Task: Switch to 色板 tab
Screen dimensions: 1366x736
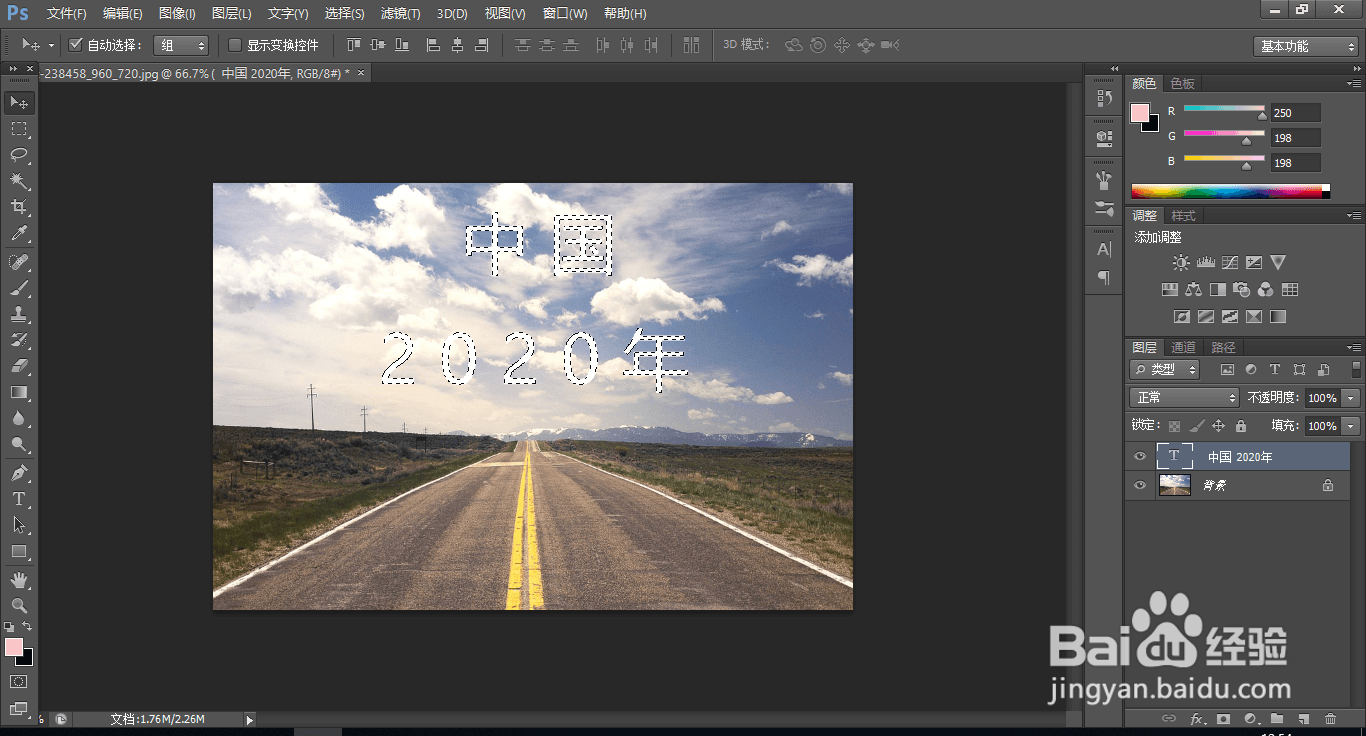Action: pyautogui.click(x=1183, y=83)
